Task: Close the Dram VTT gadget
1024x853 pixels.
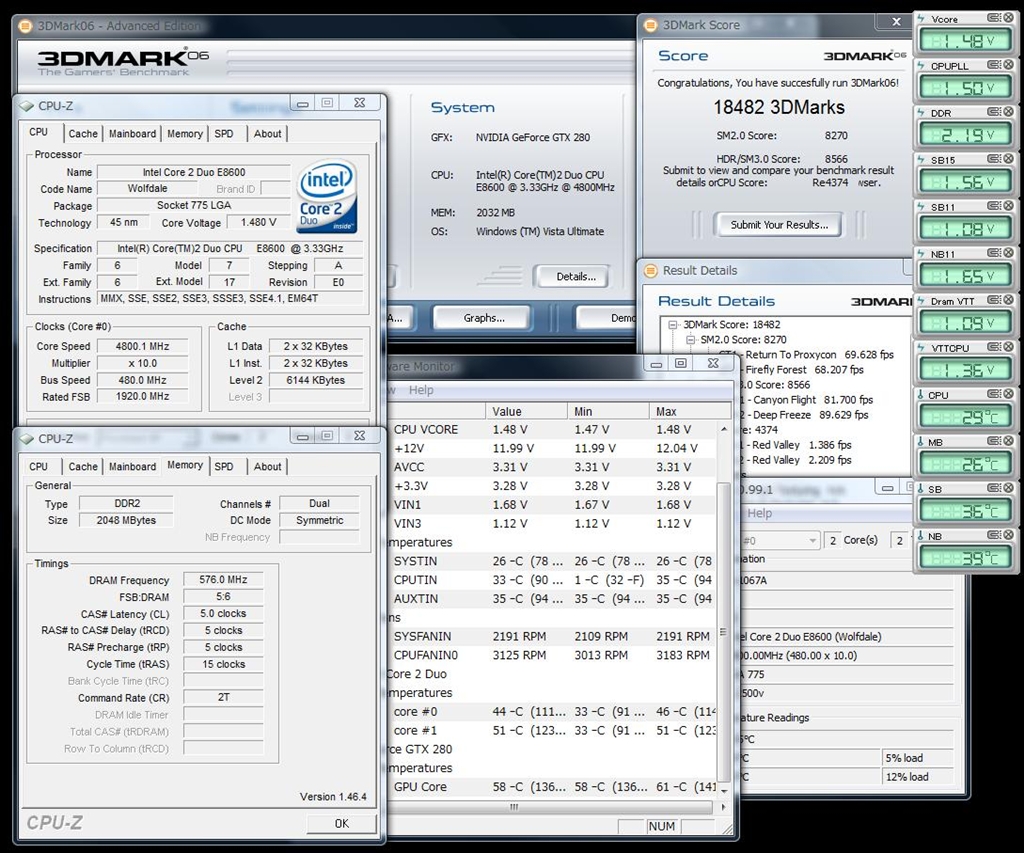Action: tap(1008, 301)
